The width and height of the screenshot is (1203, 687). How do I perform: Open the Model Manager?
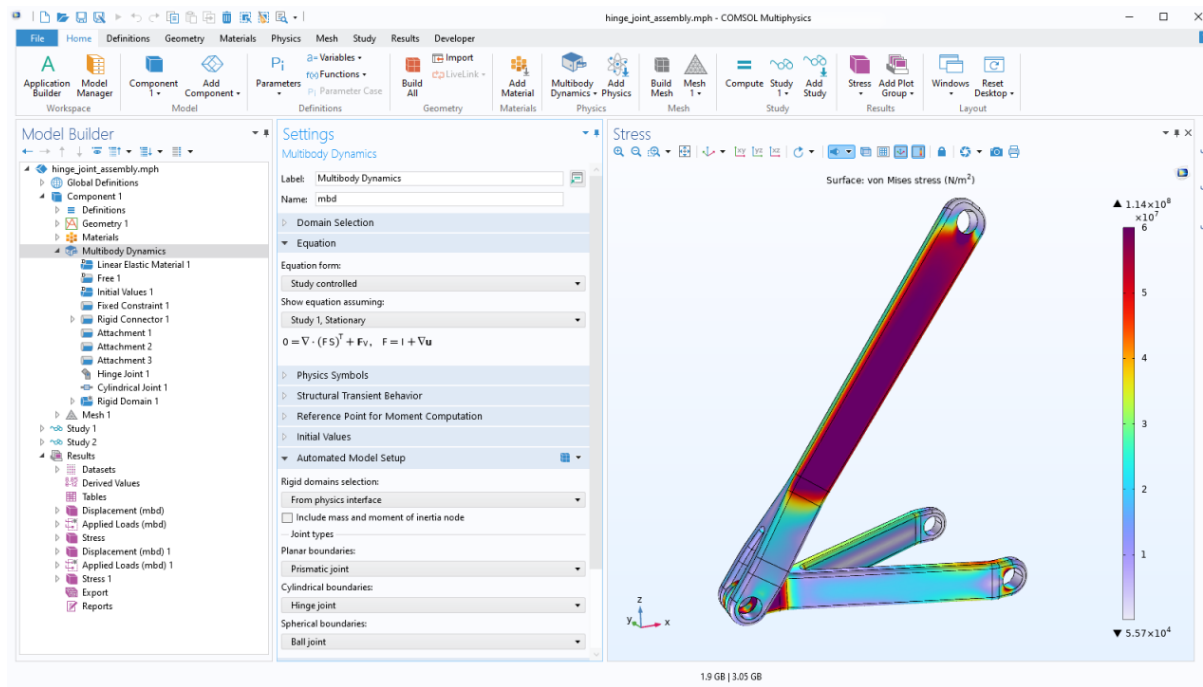pyautogui.click(x=94, y=75)
